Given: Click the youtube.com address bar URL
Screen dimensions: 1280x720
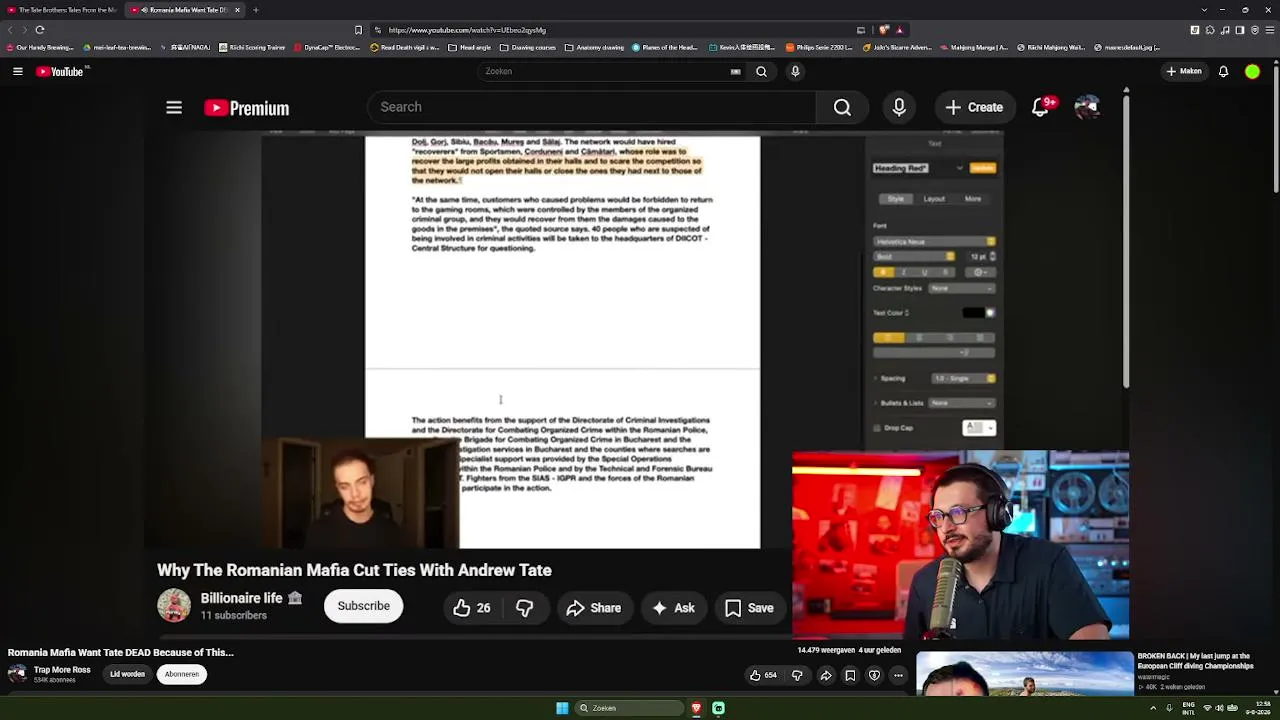Looking at the screenshot, I should (x=467, y=30).
